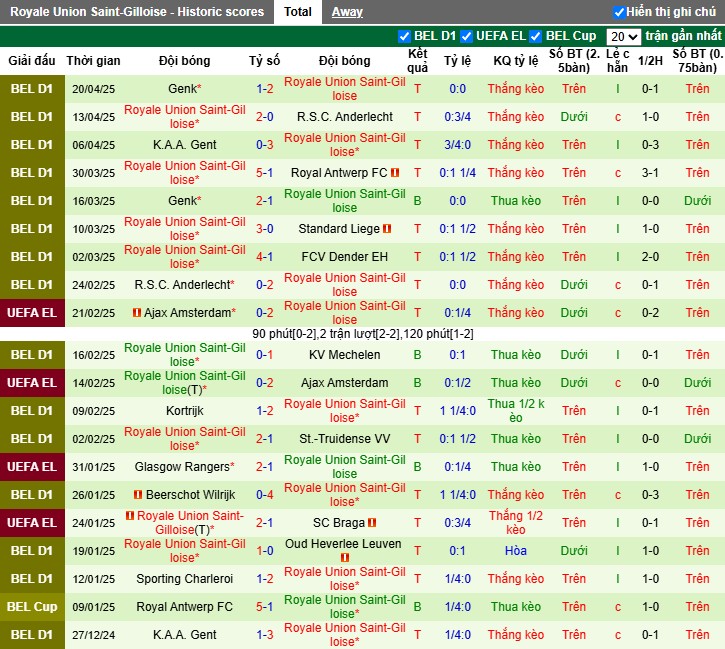Click the 1/2H column header
The width and height of the screenshot is (725, 649).
tap(650, 61)
